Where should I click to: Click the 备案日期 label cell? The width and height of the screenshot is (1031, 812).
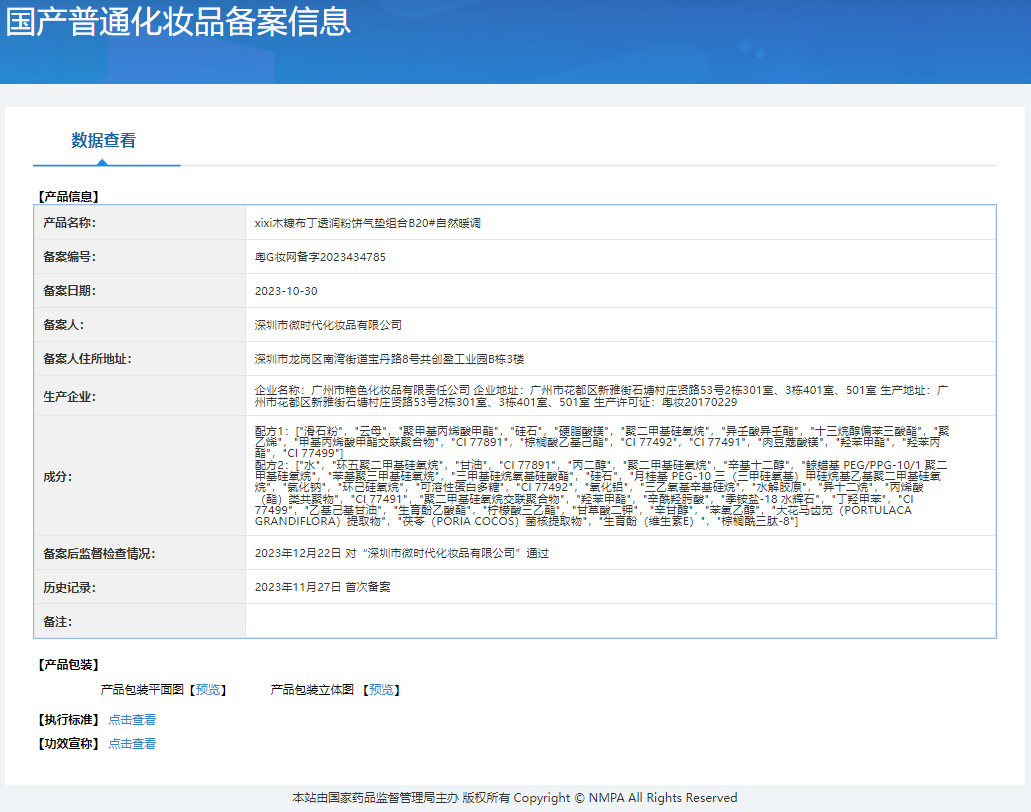coord(139,291)
